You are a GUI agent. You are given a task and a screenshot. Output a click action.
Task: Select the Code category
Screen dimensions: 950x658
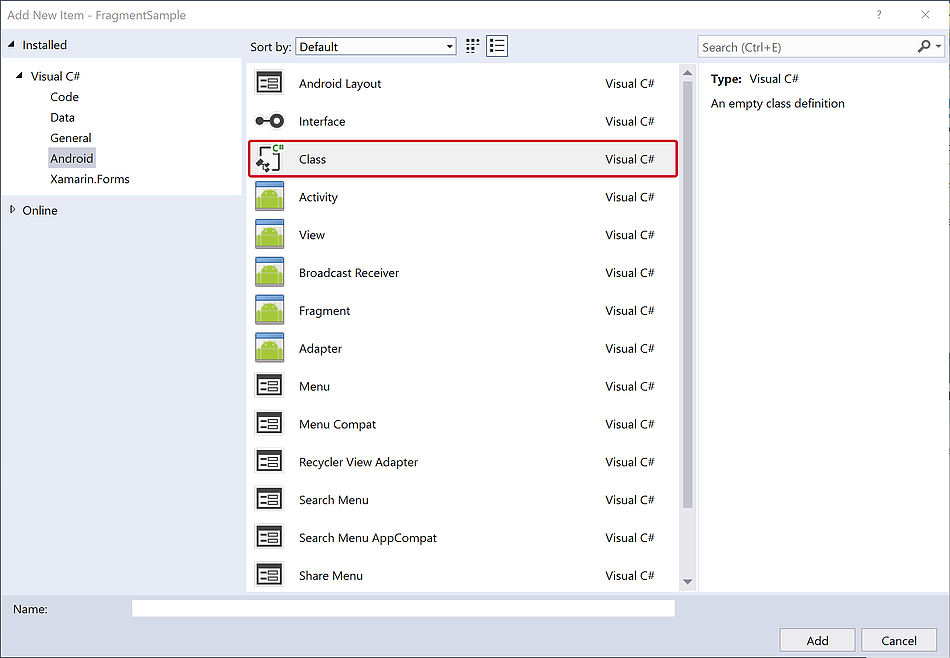point(64,97)
